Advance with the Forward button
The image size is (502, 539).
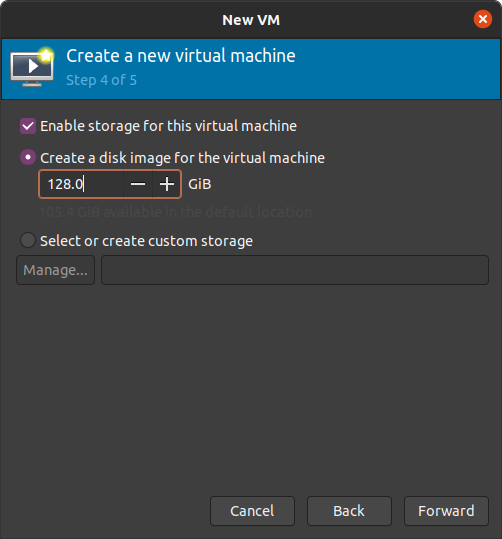click(446, 511)
